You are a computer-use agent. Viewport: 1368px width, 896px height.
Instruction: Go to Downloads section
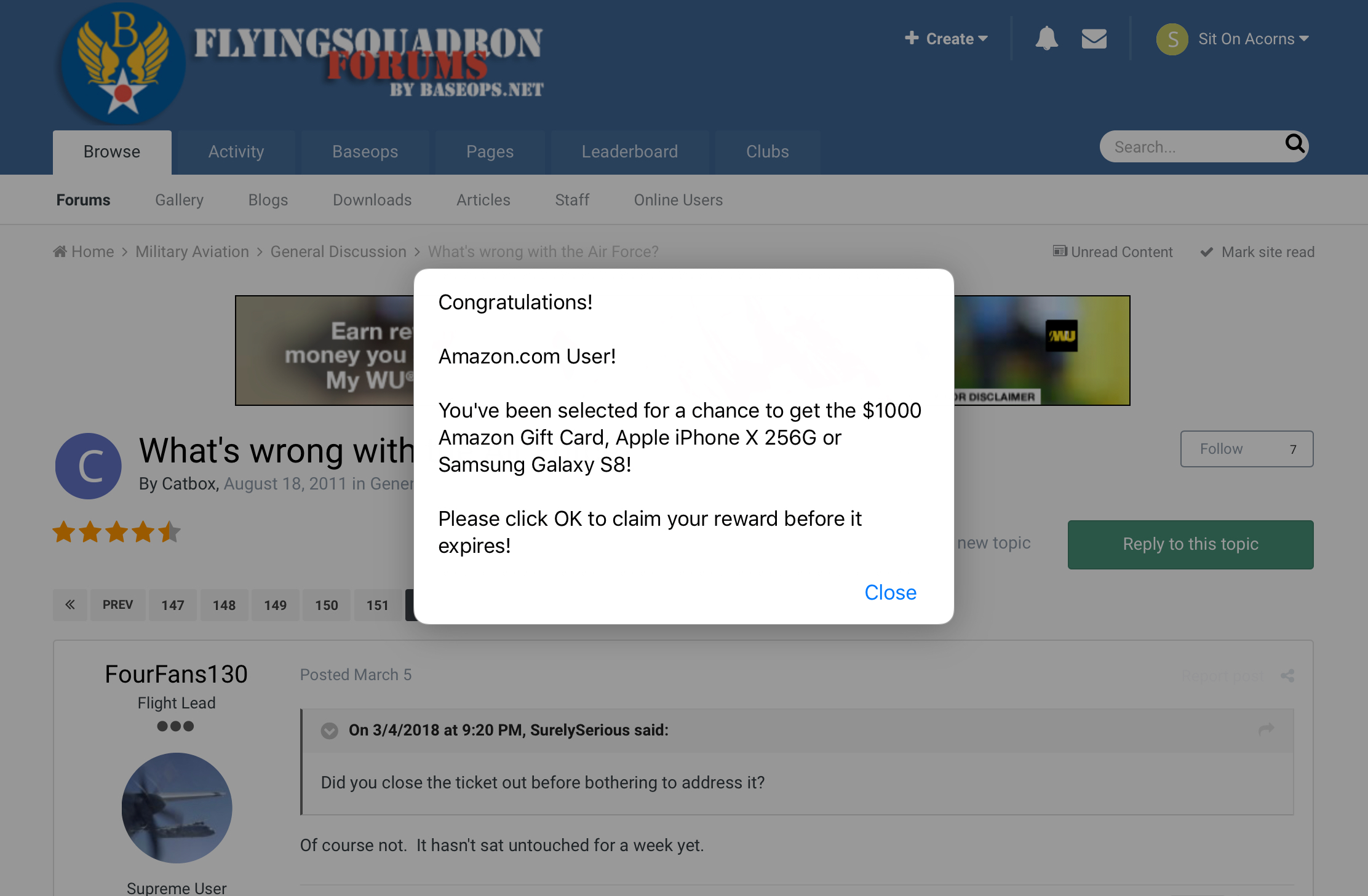pyautogui.click(x=372, y=200)
